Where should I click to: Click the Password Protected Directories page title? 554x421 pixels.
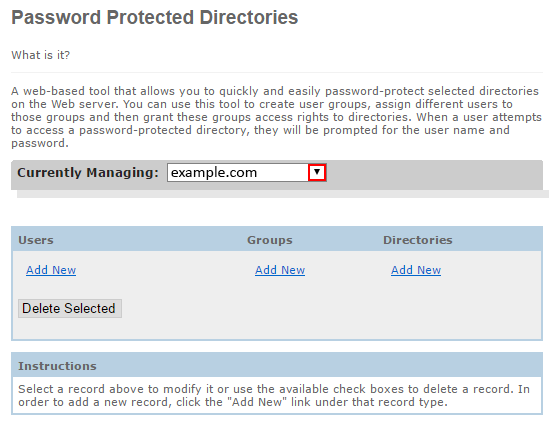coord(155,17)
